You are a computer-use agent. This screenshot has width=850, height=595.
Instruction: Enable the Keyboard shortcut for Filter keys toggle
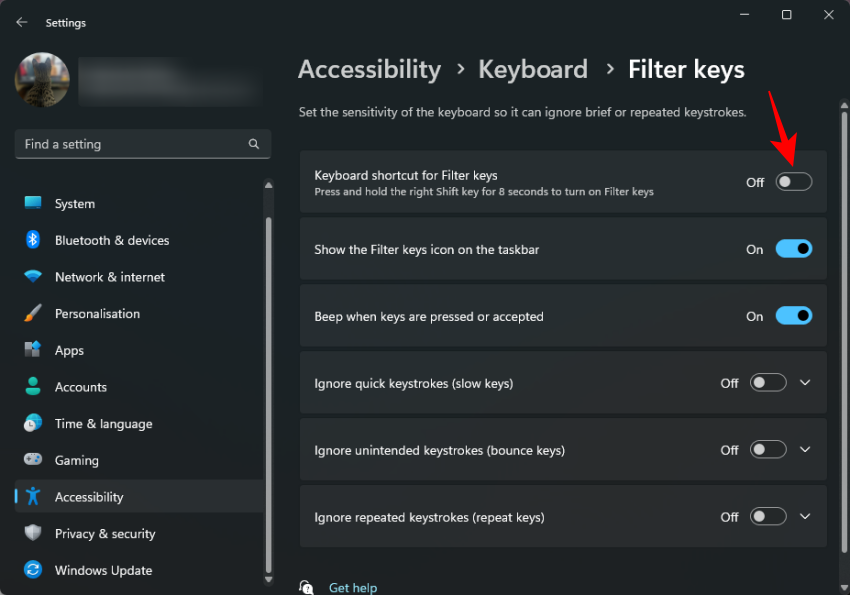pos(794,181)
